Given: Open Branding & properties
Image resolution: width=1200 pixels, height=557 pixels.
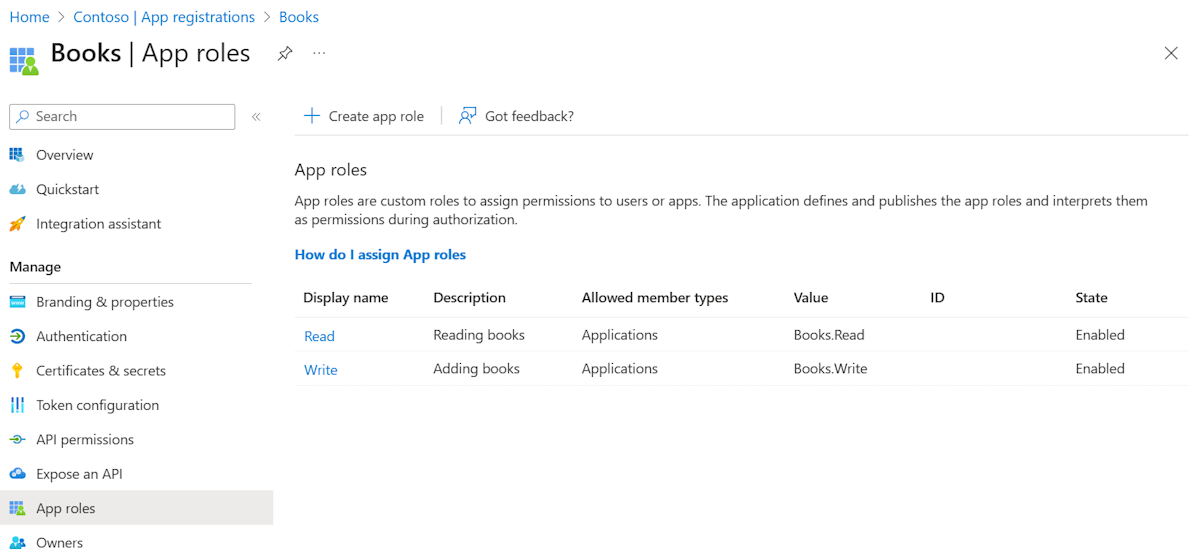Looking at the screenshot, I should click(104, 302).
